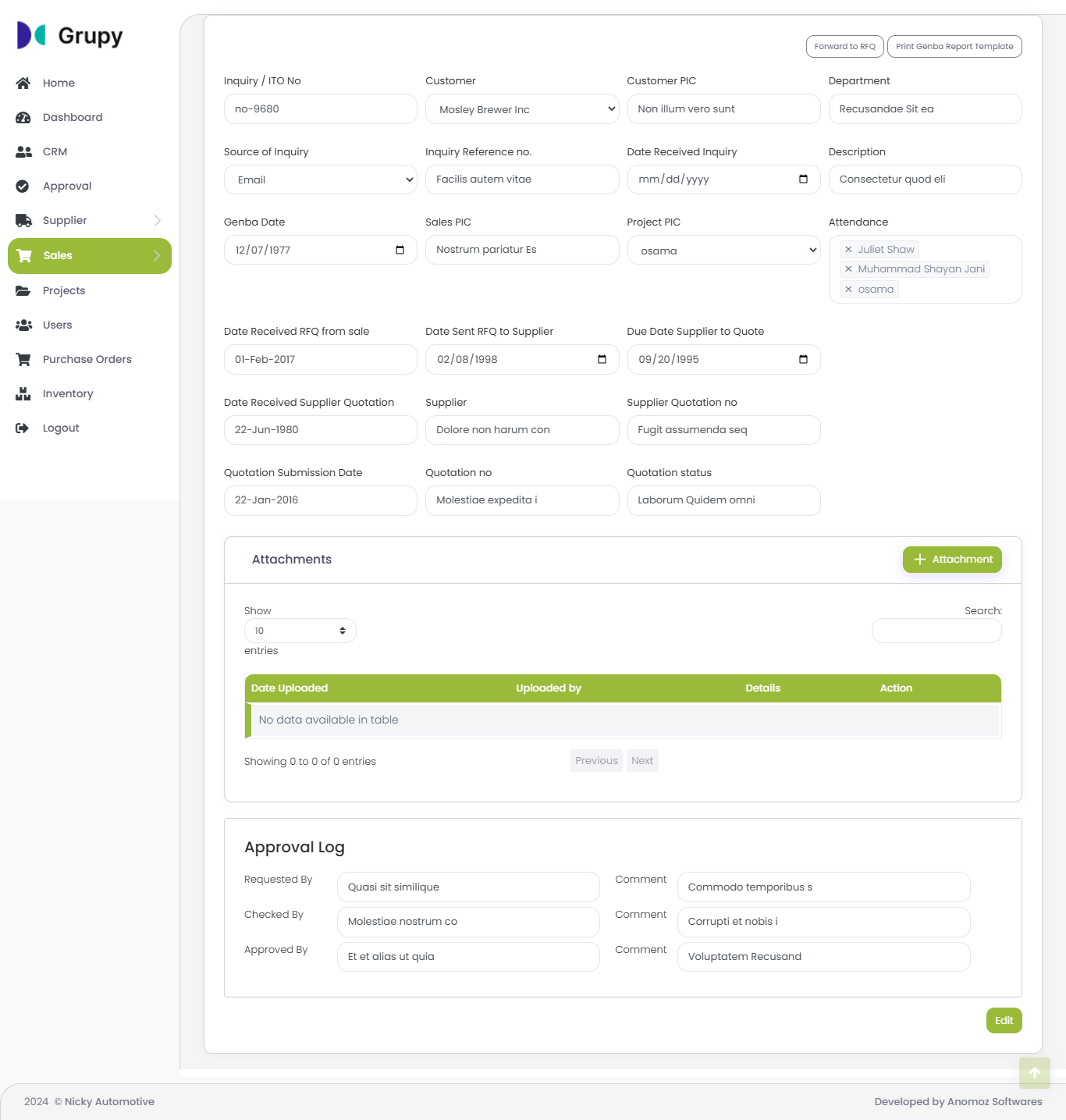Click the scroll-to-top arrow button
The image size is (1066, 1120).
pyautogui.click(x=1034, y=1072)
